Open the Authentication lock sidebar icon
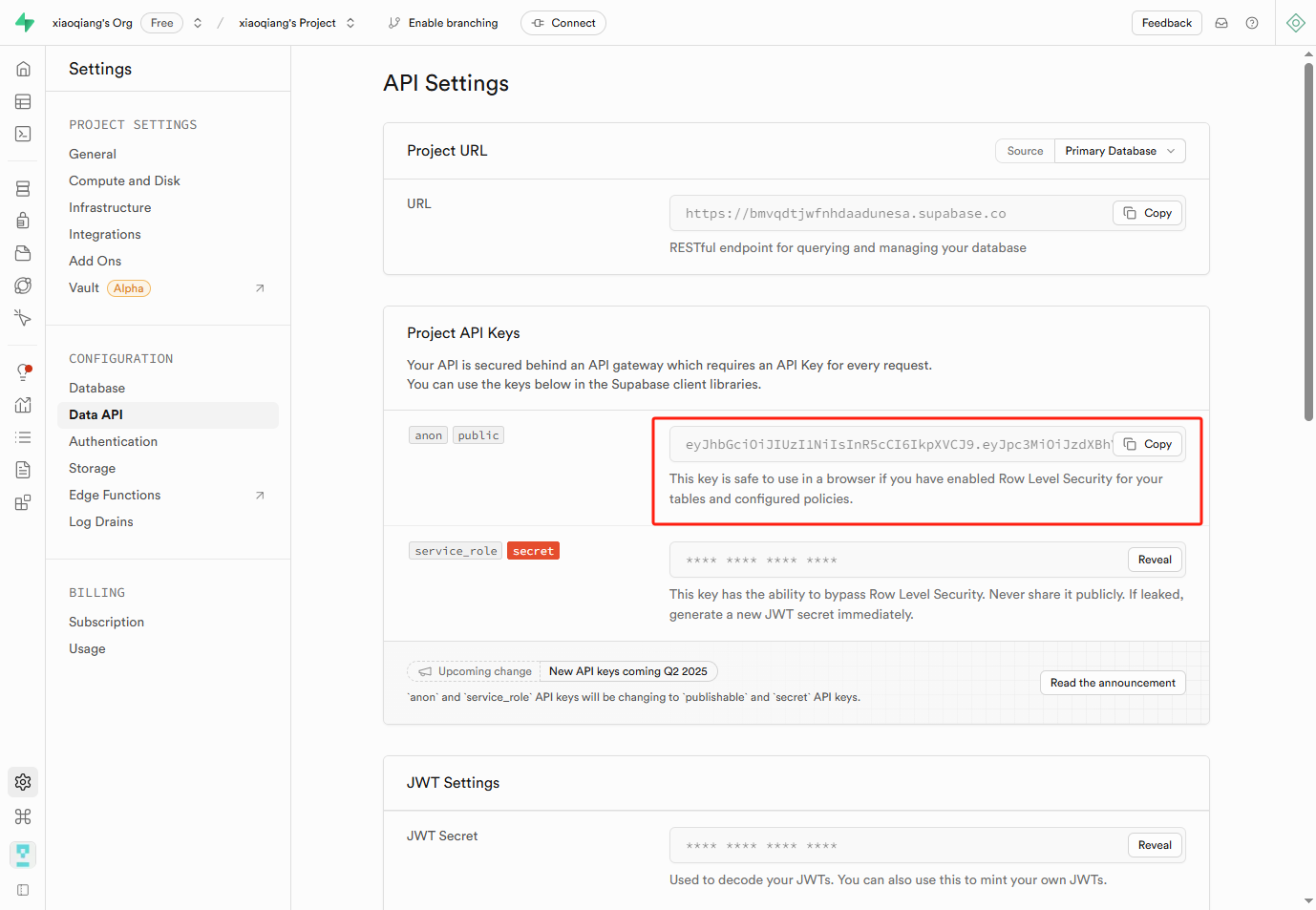Image resolution: width=1316 pixels, height=910 pixels. tap(23, 221)
